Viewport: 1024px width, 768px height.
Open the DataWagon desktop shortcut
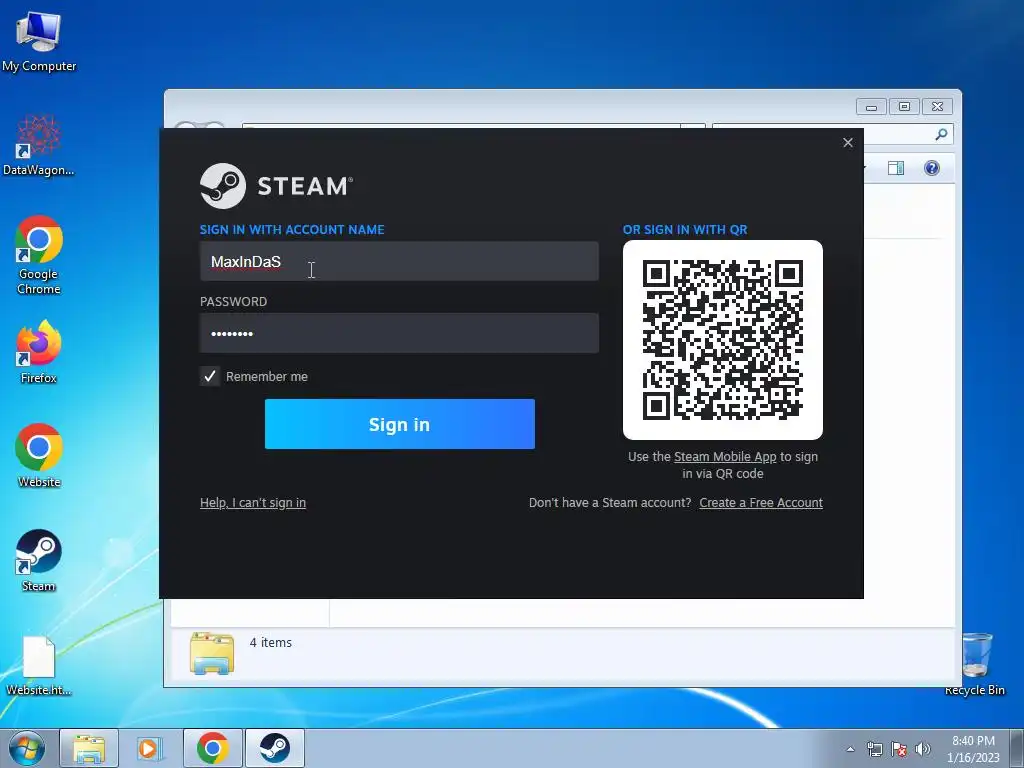click(x=39, y=145)
